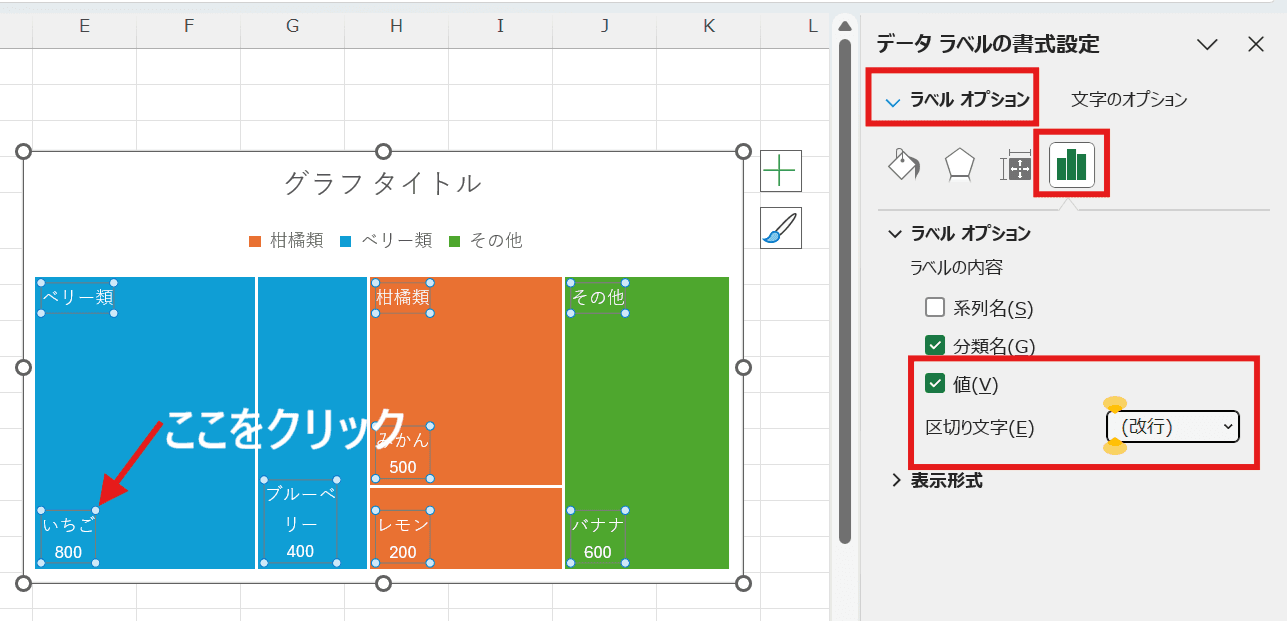The image size is (1287, 621).
Task: Click the Chart Elements plus button
Action: [780, 171]
